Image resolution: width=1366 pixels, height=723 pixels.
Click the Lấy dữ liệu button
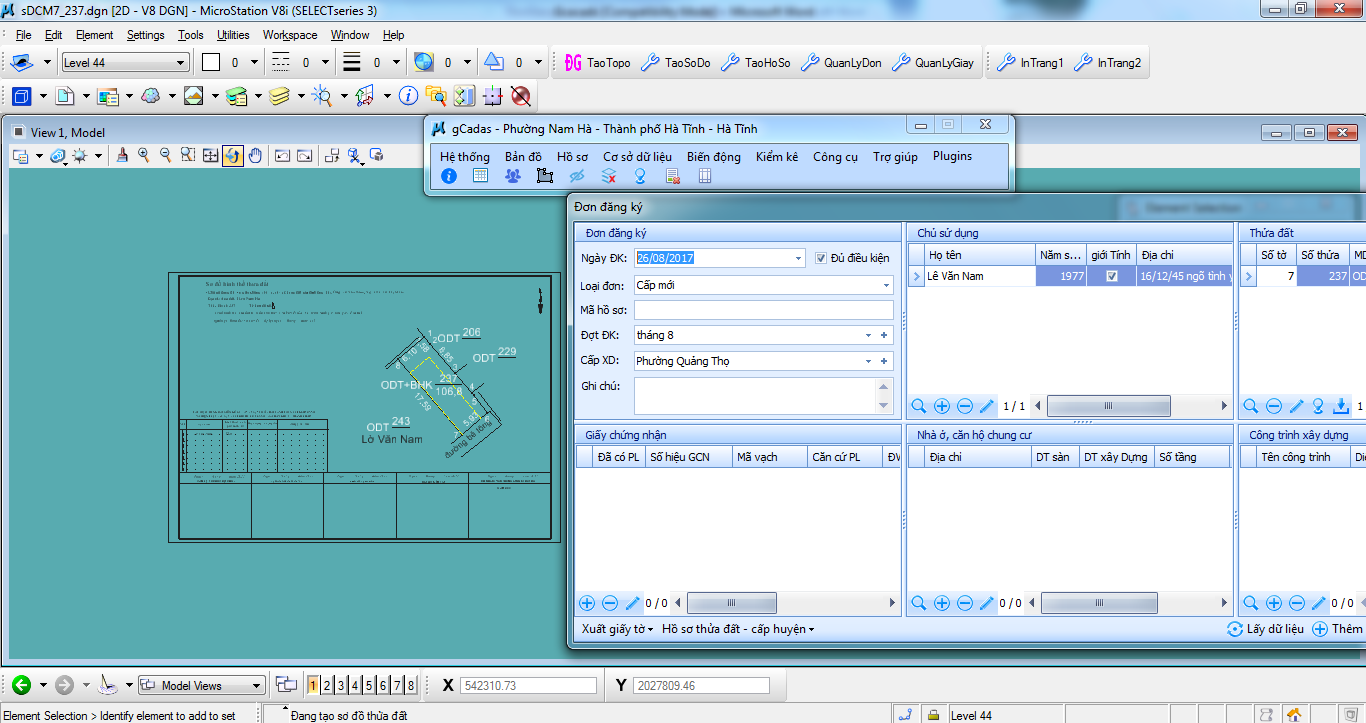[1266, 629]
